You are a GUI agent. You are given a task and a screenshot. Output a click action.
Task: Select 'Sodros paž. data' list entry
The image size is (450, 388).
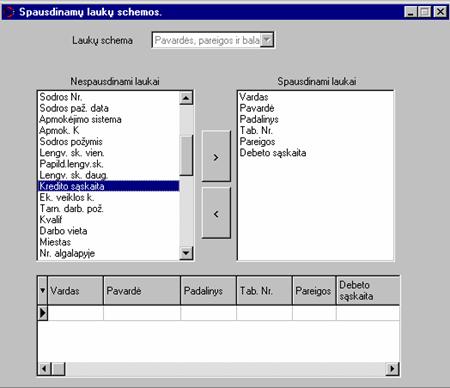tap(108, 108)
